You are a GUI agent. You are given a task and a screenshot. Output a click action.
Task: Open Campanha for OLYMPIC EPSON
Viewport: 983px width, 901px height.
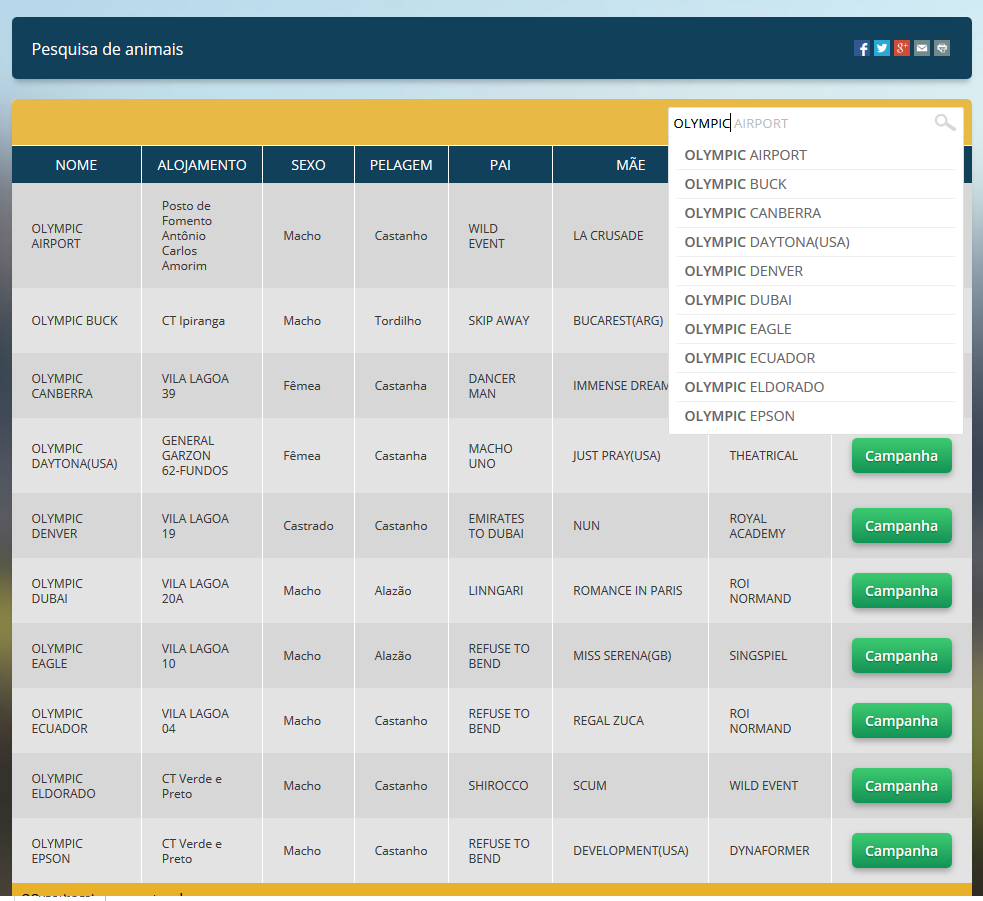coord(902,851)
